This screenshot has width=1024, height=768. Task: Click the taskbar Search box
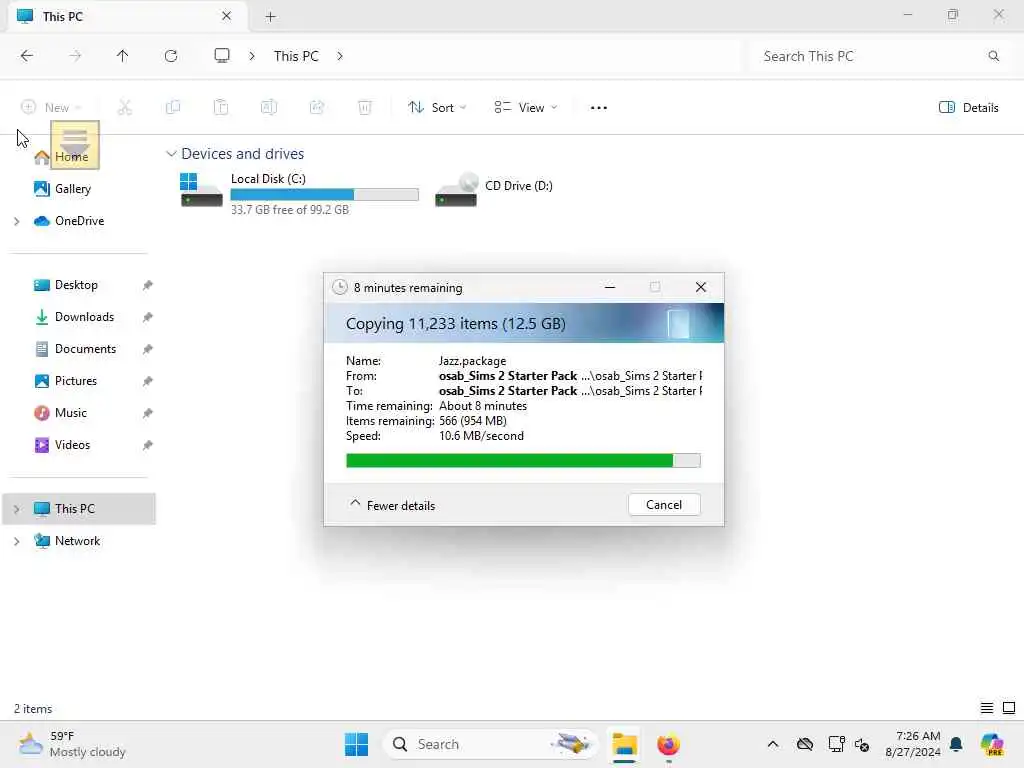[x=490, y=744]
